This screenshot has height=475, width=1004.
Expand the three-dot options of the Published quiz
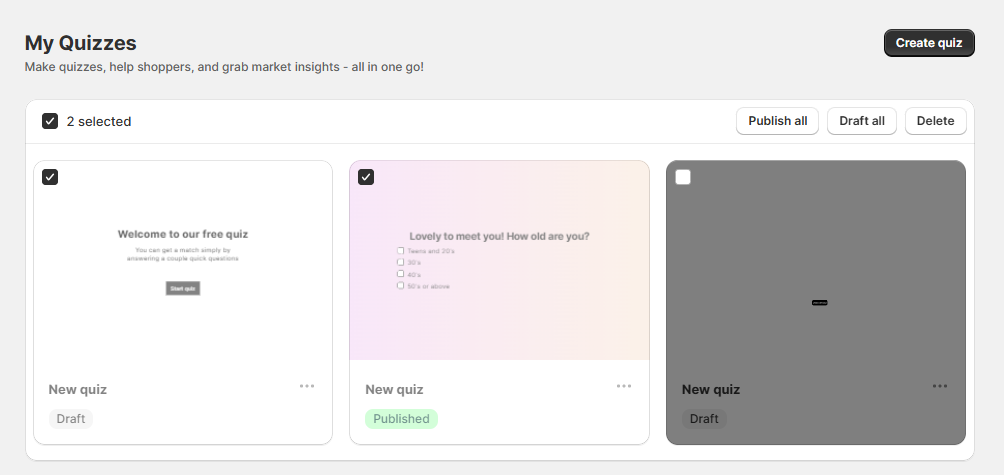[624, 386]
